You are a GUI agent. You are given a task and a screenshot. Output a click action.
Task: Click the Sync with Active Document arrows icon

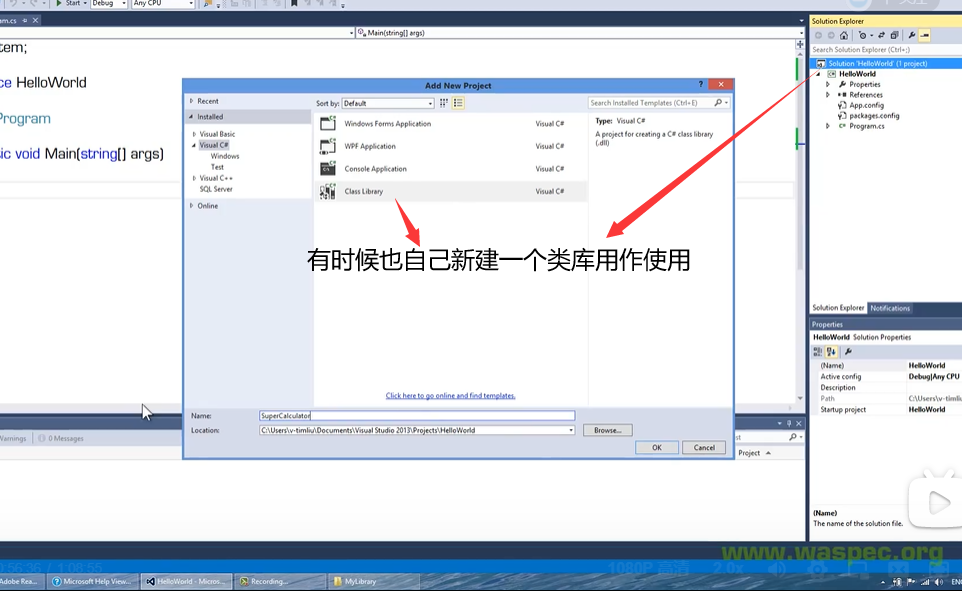[x=882, y=36]
